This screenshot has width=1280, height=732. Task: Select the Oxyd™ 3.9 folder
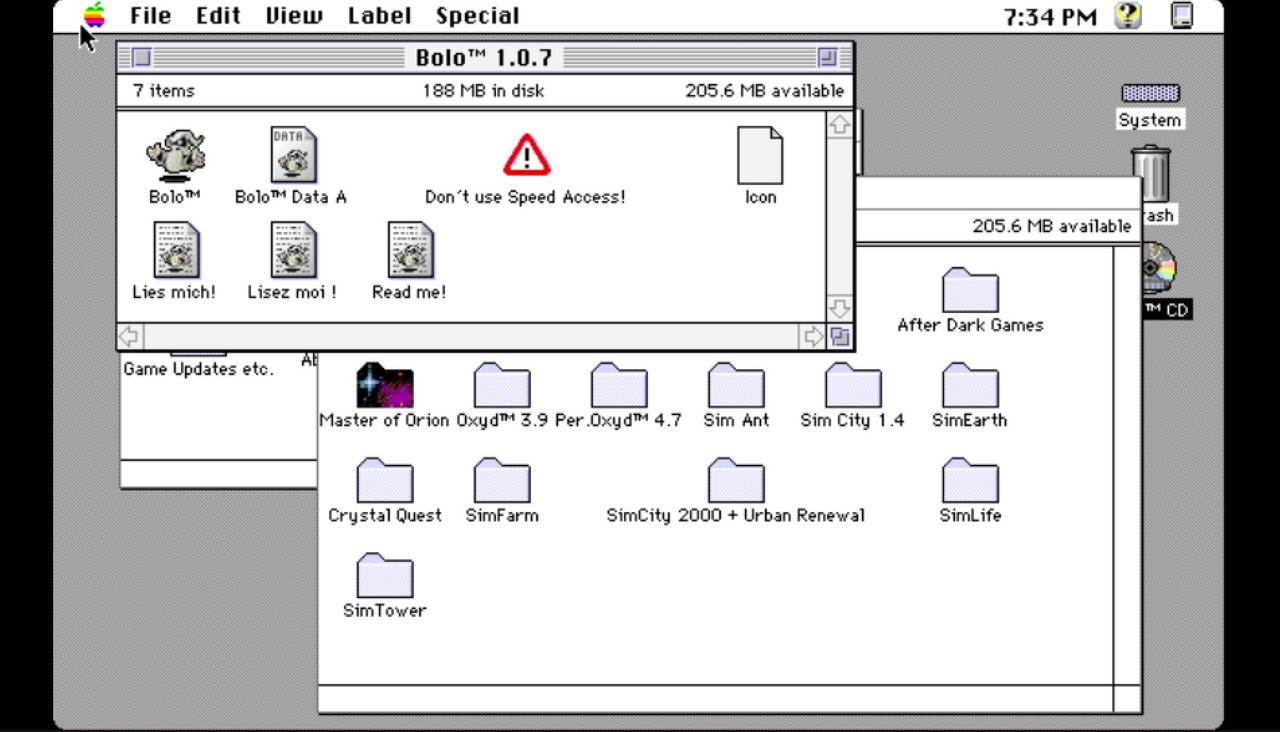click(x=502, y=385)
